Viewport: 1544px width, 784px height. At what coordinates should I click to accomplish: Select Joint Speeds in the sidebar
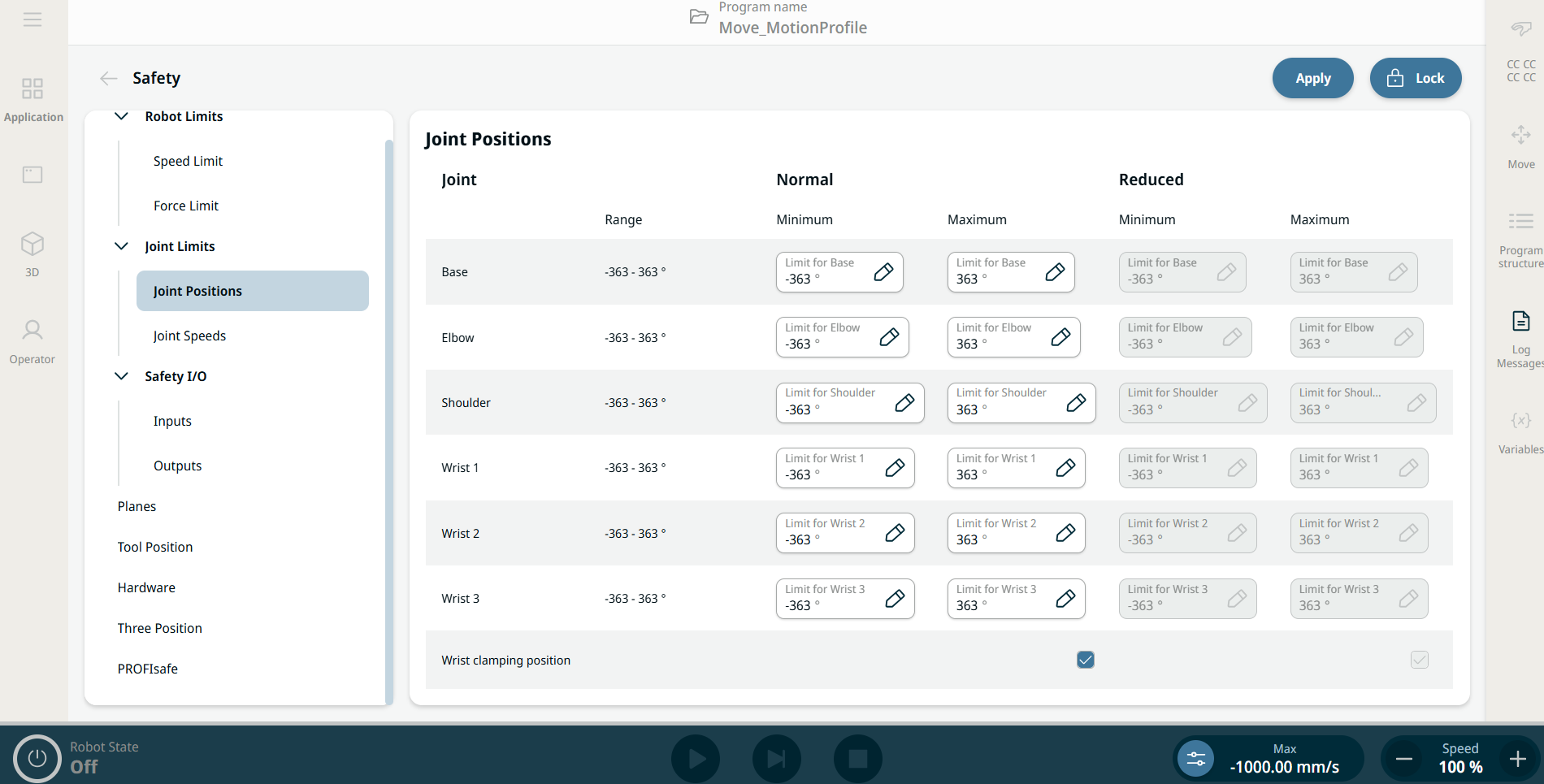coord(189,336)
